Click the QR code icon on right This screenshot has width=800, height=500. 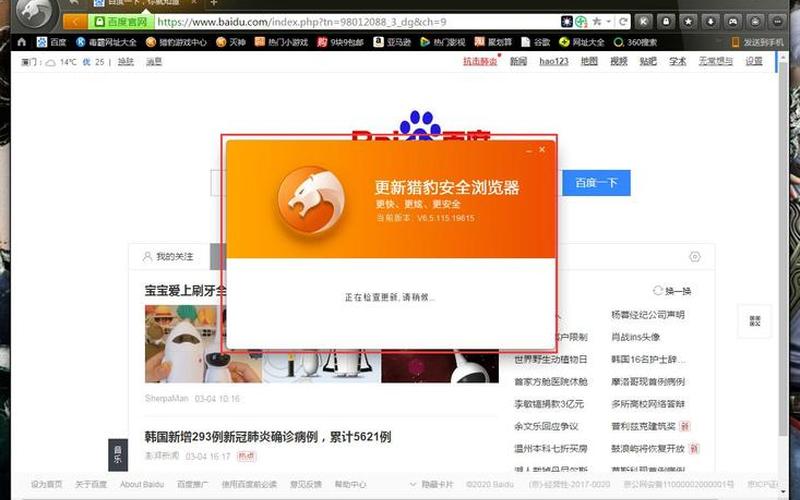coord(755,321)
